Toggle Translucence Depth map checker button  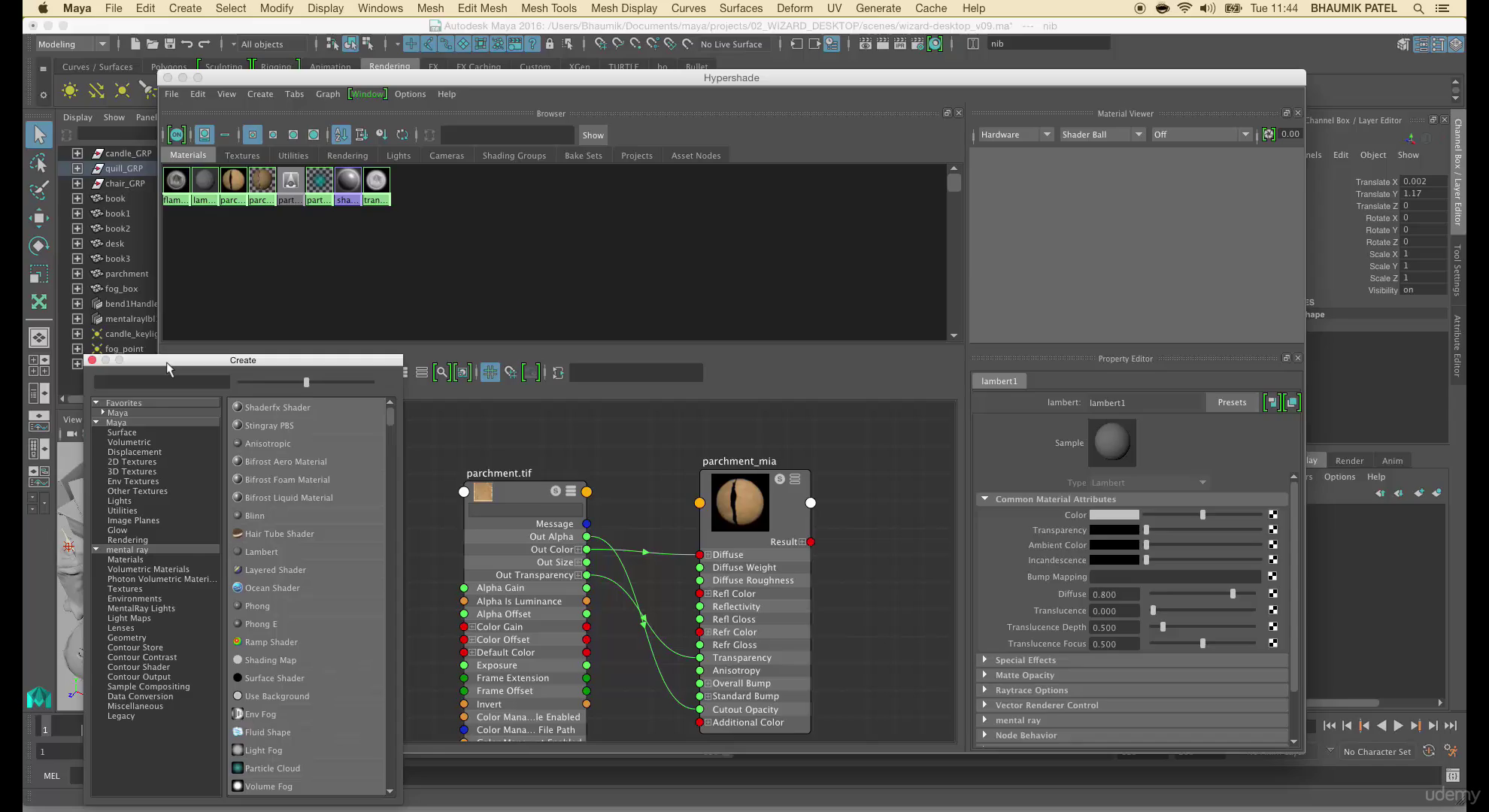[1272, 627]
